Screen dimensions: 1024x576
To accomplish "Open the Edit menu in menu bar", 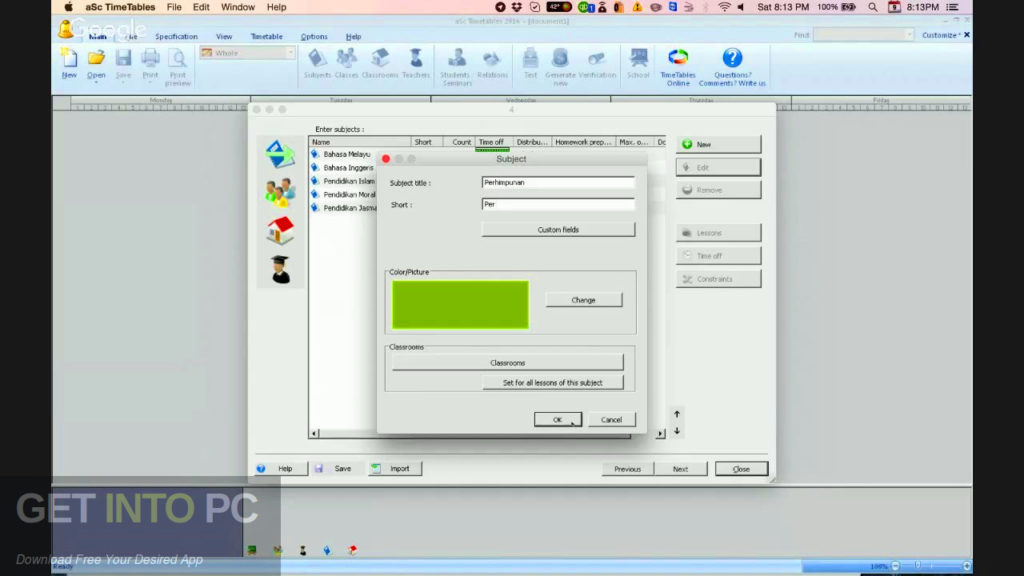I will [x=201, y=7].
